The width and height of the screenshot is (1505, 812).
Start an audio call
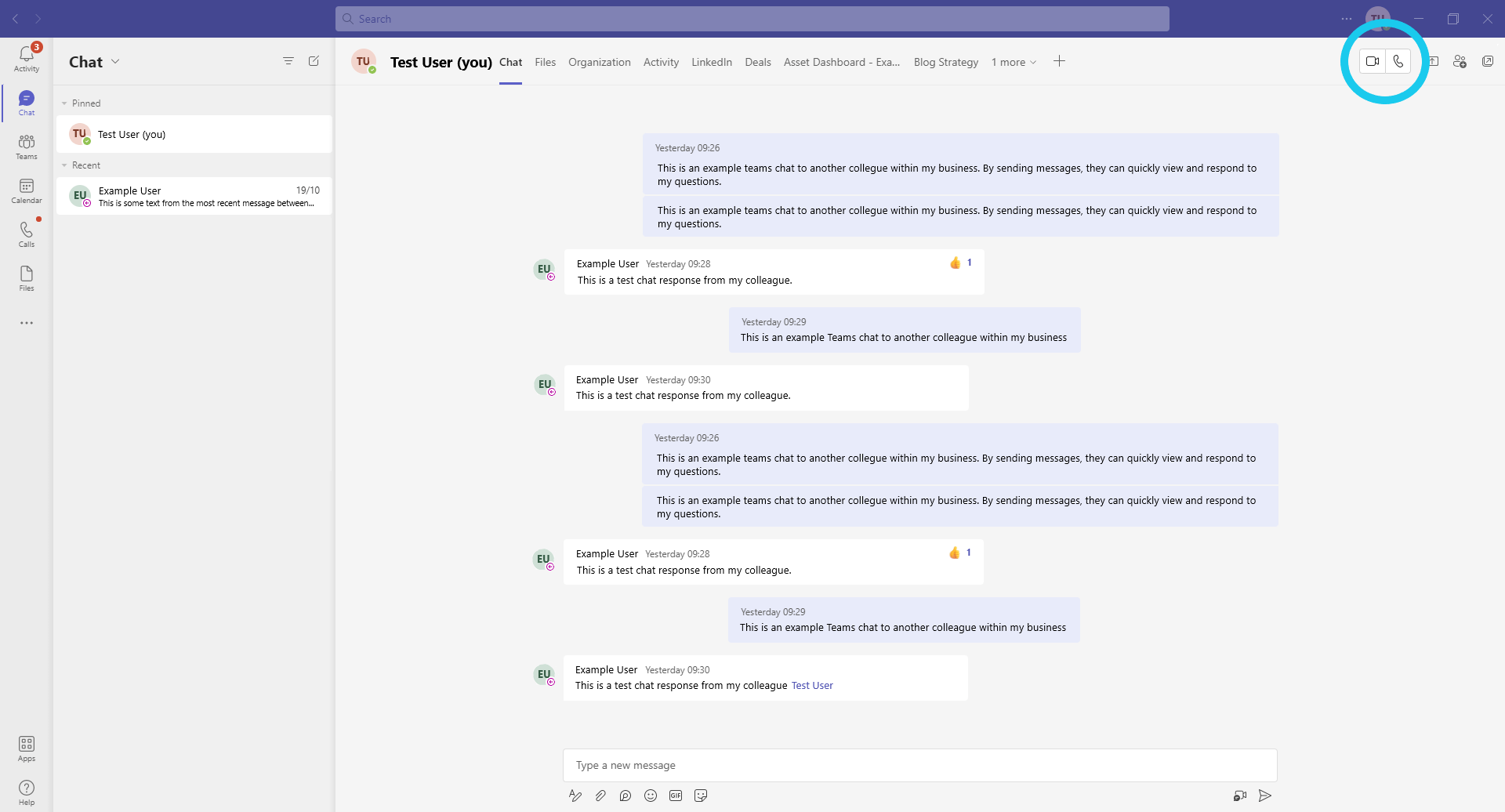pos(1398,61)
